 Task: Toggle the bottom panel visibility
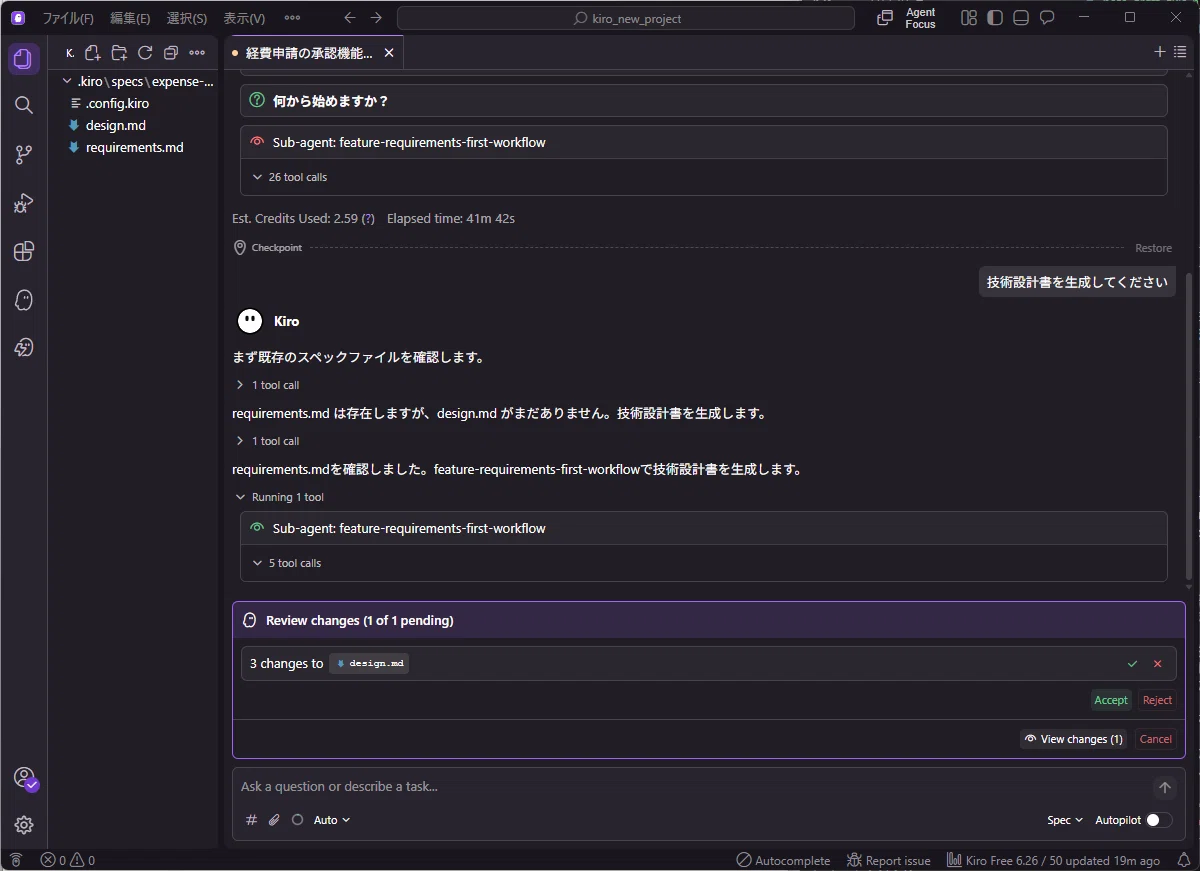point(1021,18)
